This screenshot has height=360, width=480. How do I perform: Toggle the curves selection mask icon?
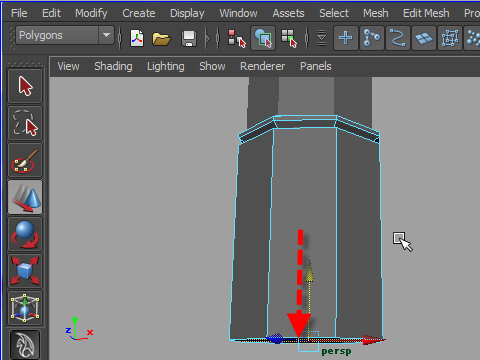pos(398,38)
